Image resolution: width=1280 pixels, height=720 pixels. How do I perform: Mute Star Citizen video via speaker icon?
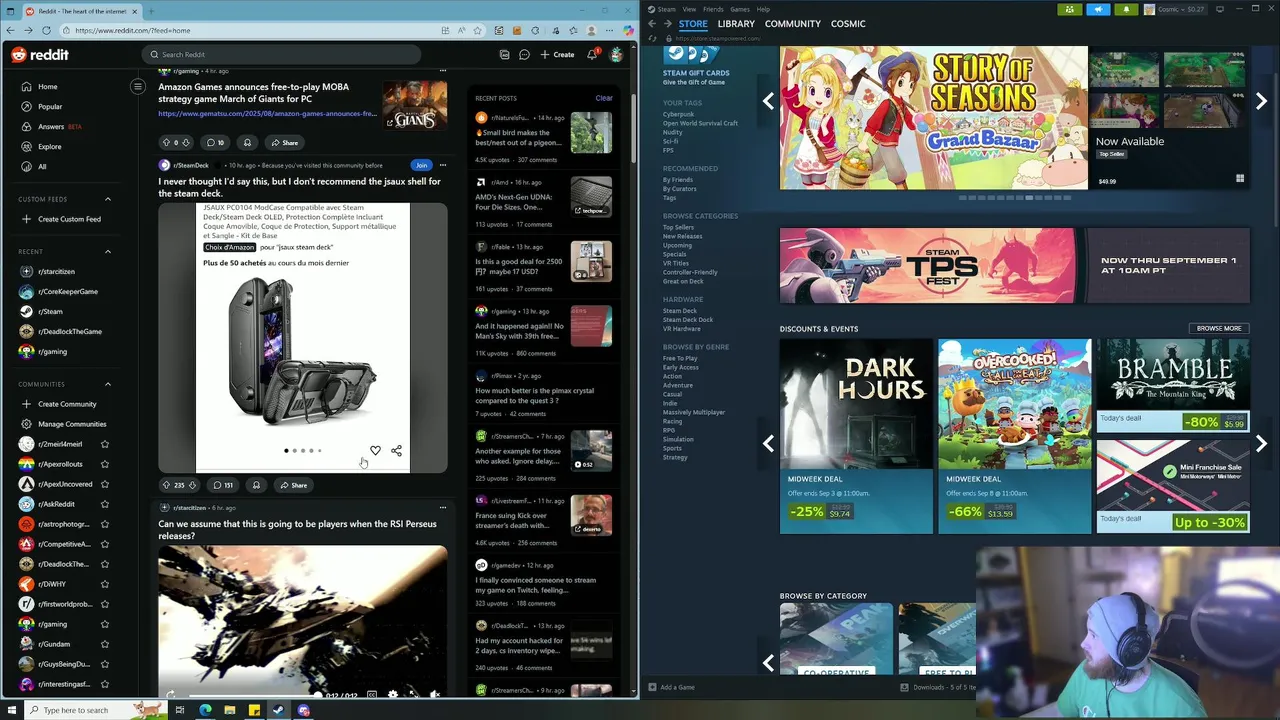434,694
